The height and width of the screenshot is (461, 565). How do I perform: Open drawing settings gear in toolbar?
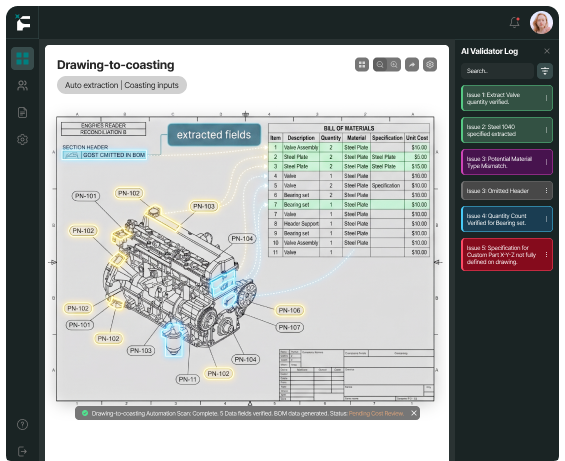point(430,65)
